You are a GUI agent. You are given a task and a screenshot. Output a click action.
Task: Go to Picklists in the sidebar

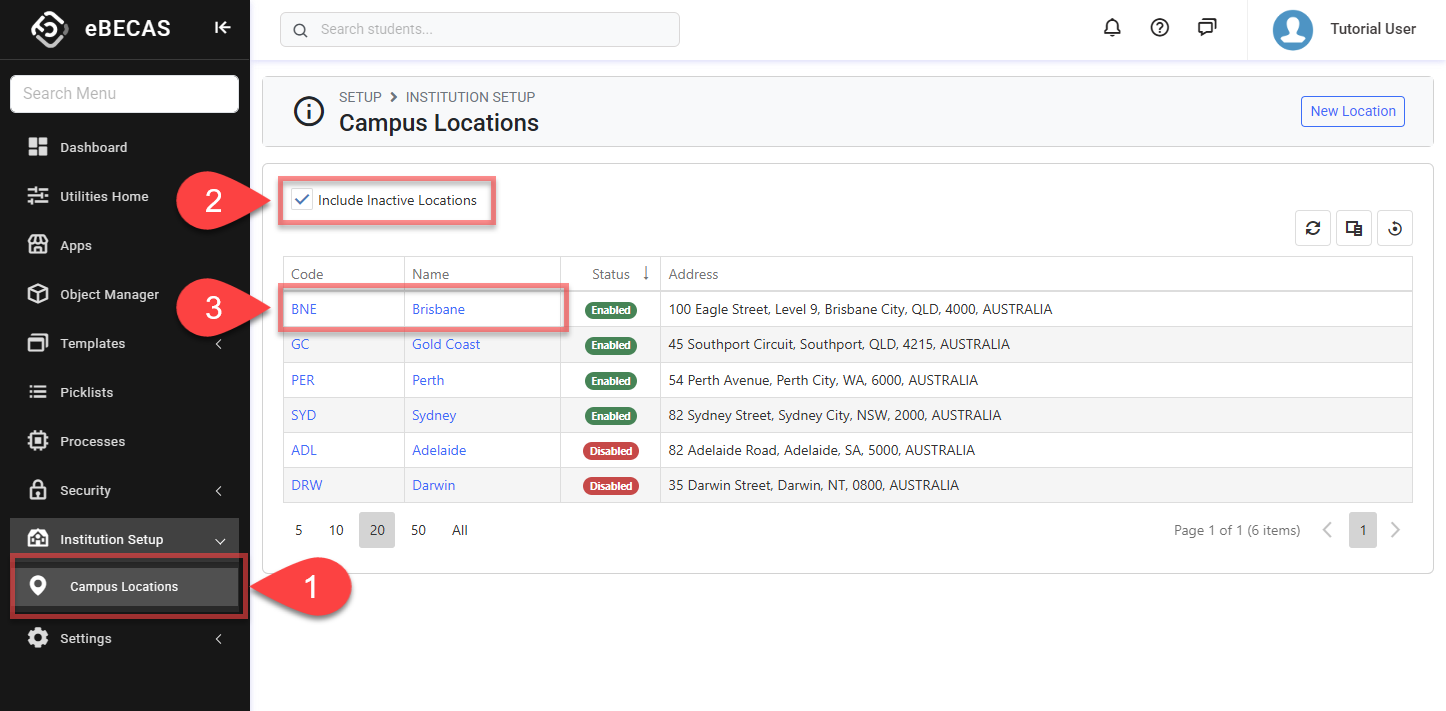[x=86, y=392]
